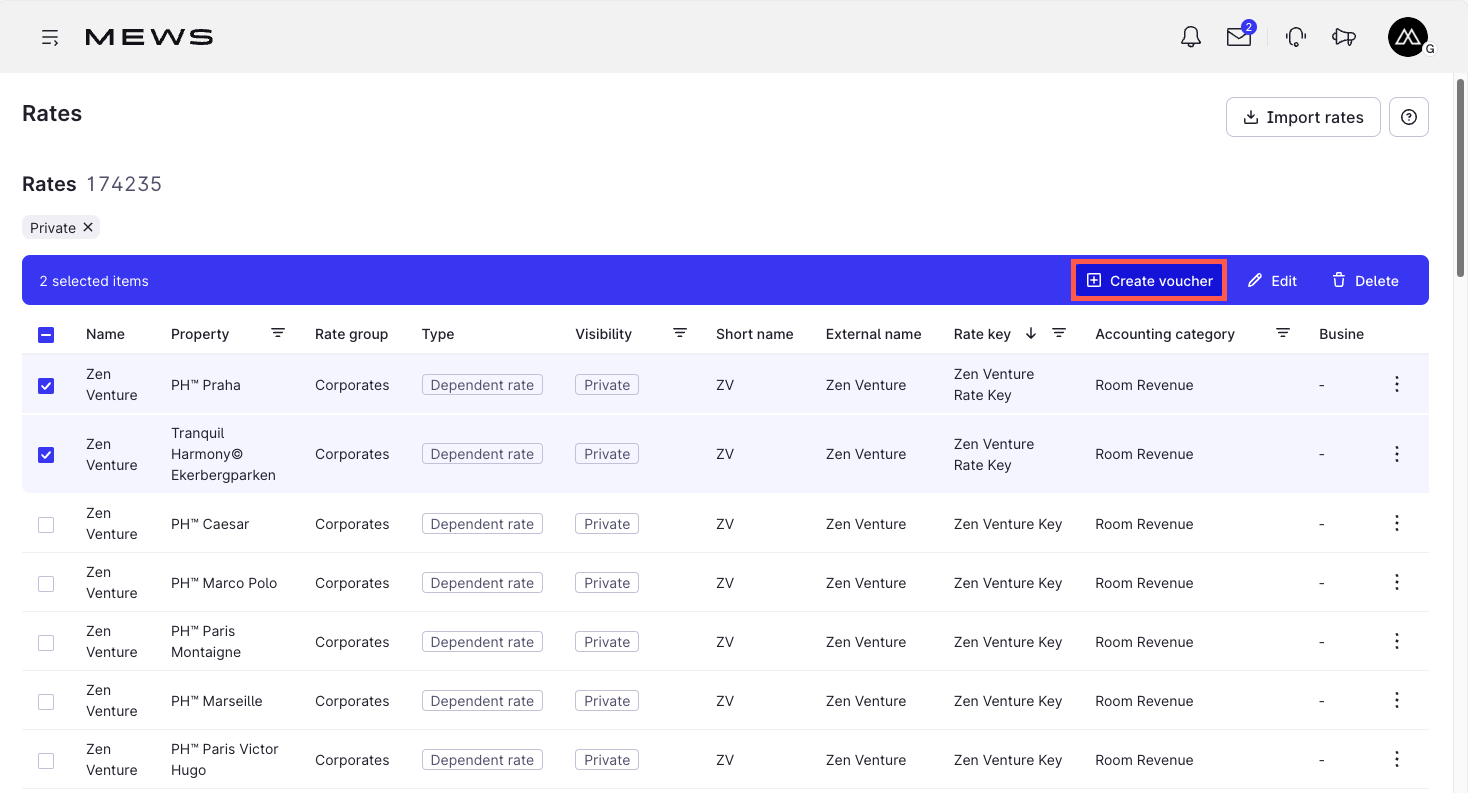Open the support headset icon
Screen dimensions: 1468x793
[1296, 38]
